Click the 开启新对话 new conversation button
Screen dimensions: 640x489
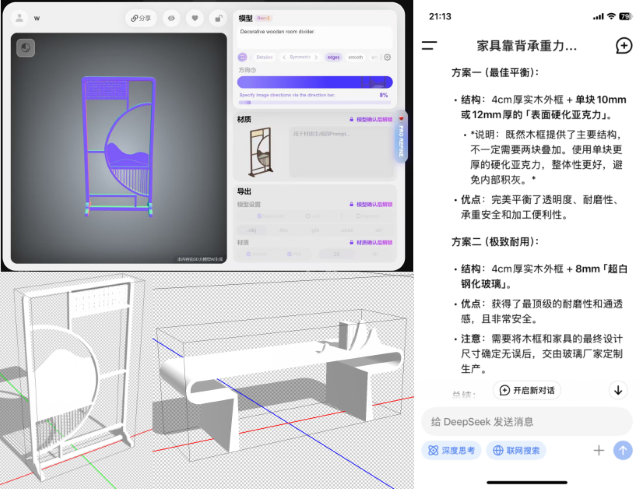(x=528, y=389)
